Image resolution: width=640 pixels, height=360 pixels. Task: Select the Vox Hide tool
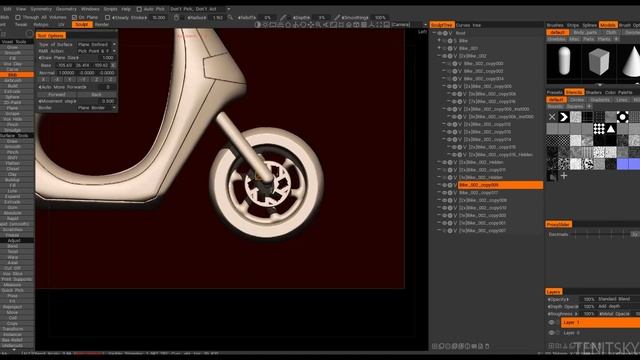click(13, 119)
